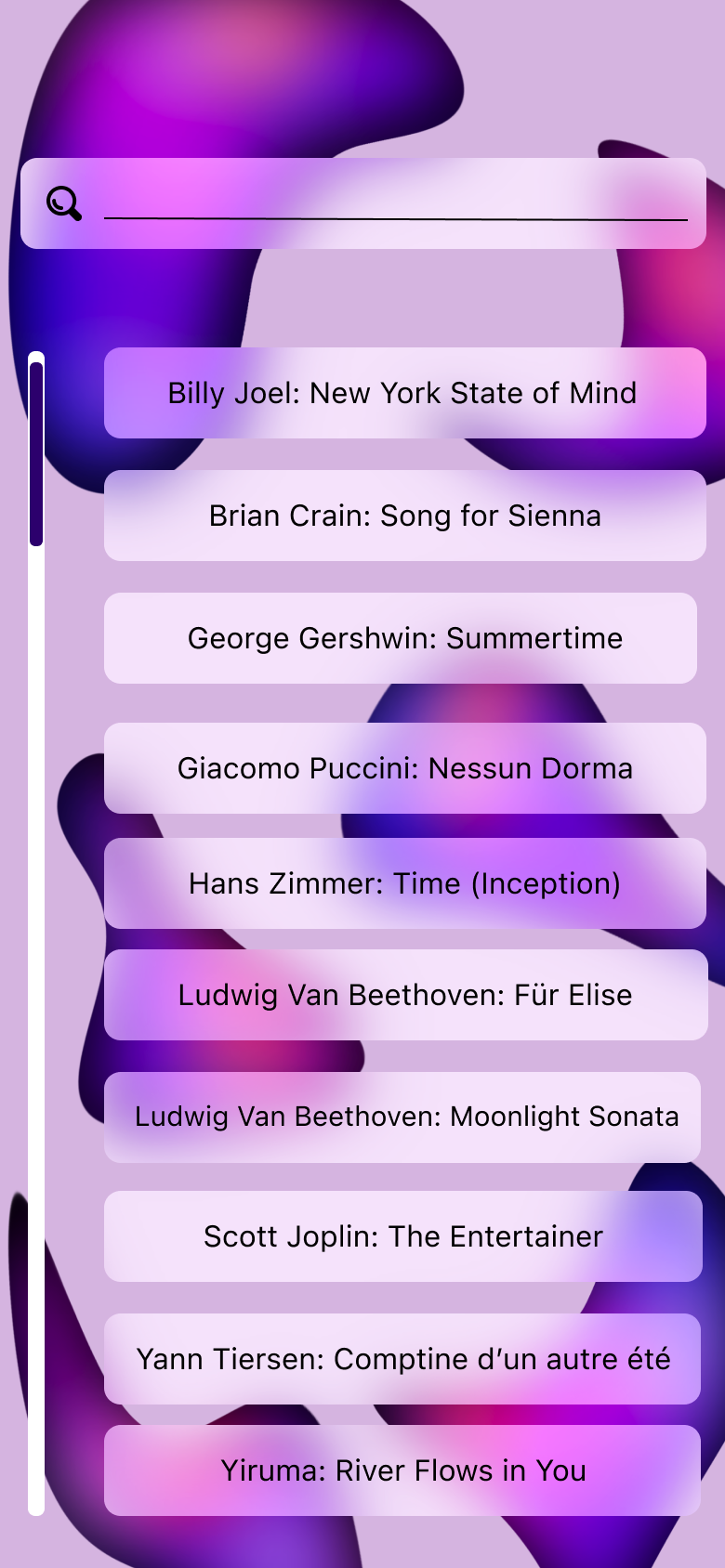This screenshot has height=1568, width=725.
Task: Click the dark purple scrollbar thumb
Action: (36, 453)
